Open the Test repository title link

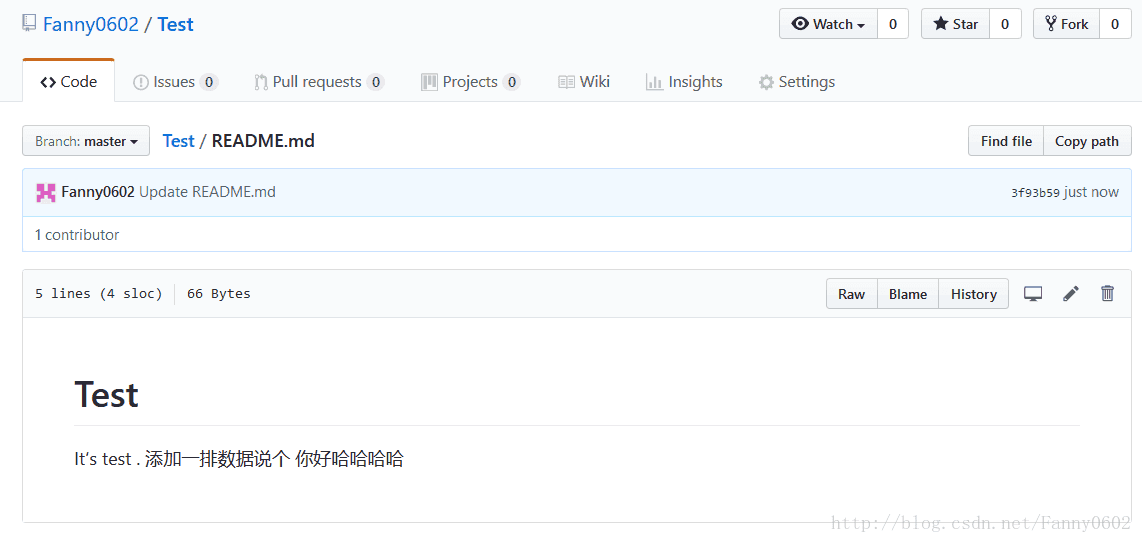[176, 25]
